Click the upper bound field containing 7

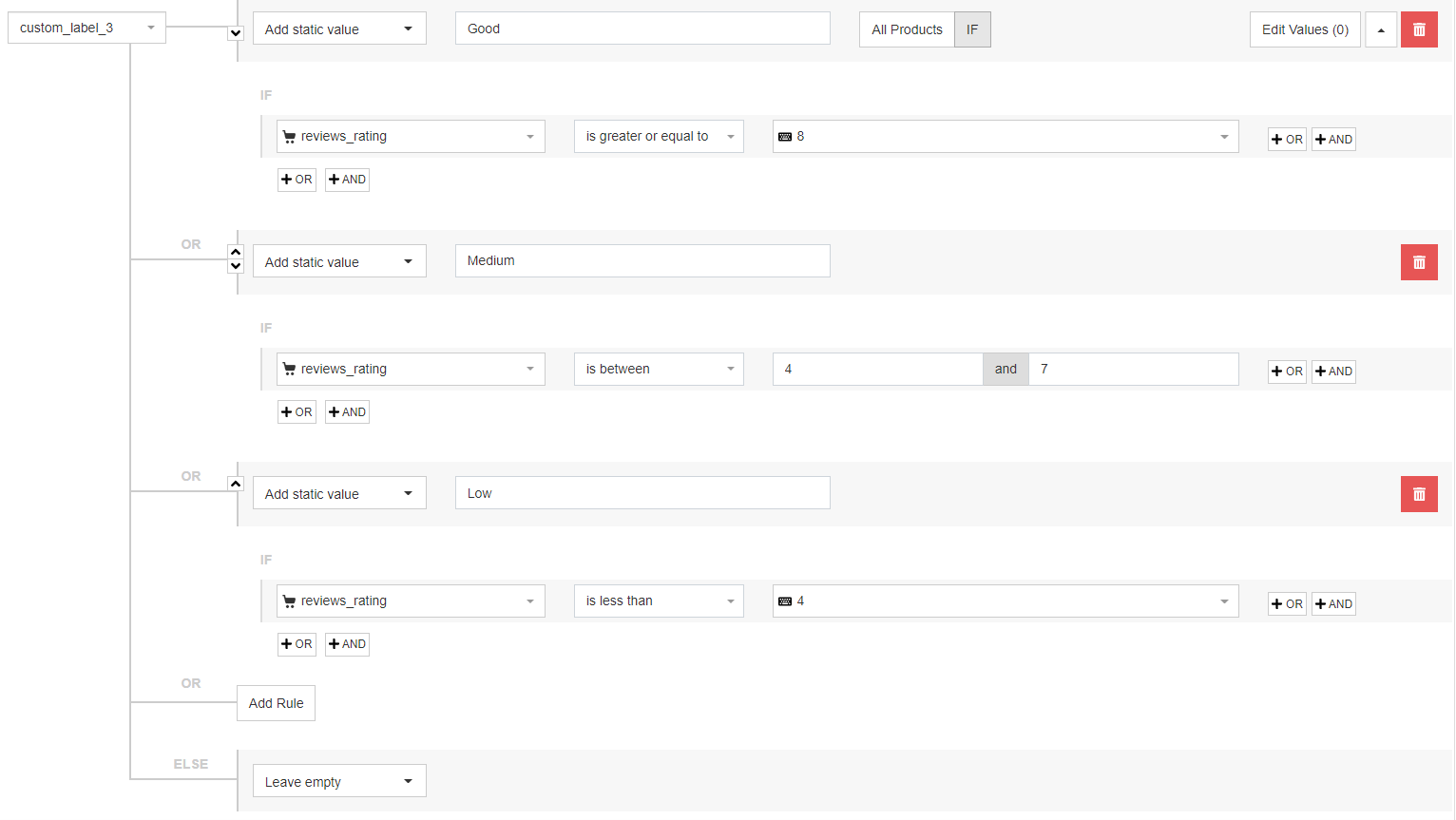[x=1133, y=369]
